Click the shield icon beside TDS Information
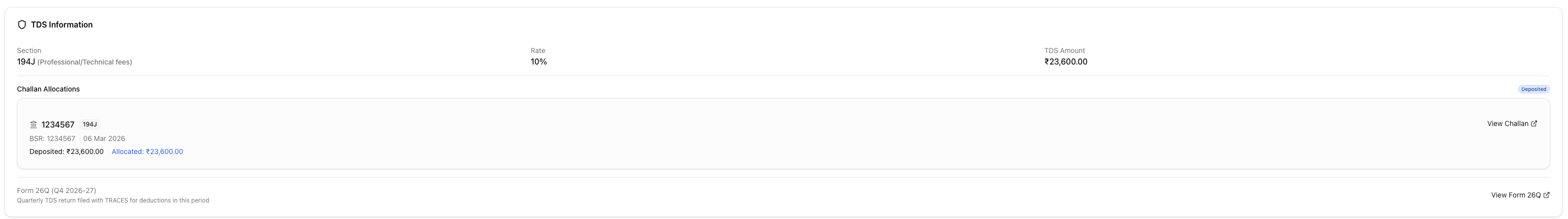 [22, 25]
